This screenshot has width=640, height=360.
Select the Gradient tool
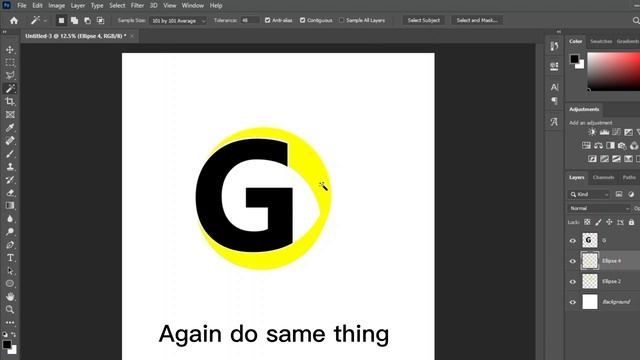click(10, 205)
